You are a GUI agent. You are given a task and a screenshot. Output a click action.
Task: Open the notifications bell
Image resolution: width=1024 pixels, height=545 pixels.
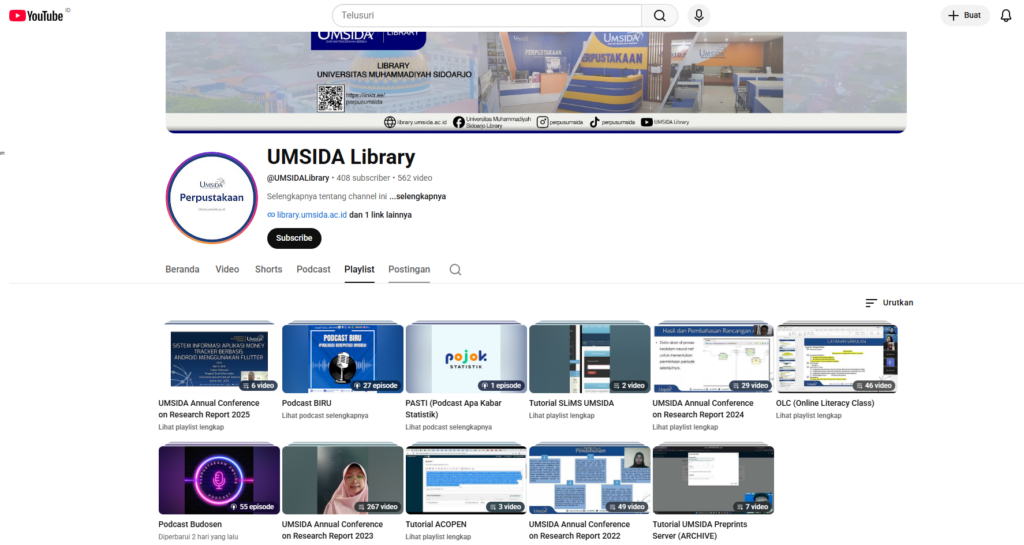(x=1006, y=16)
